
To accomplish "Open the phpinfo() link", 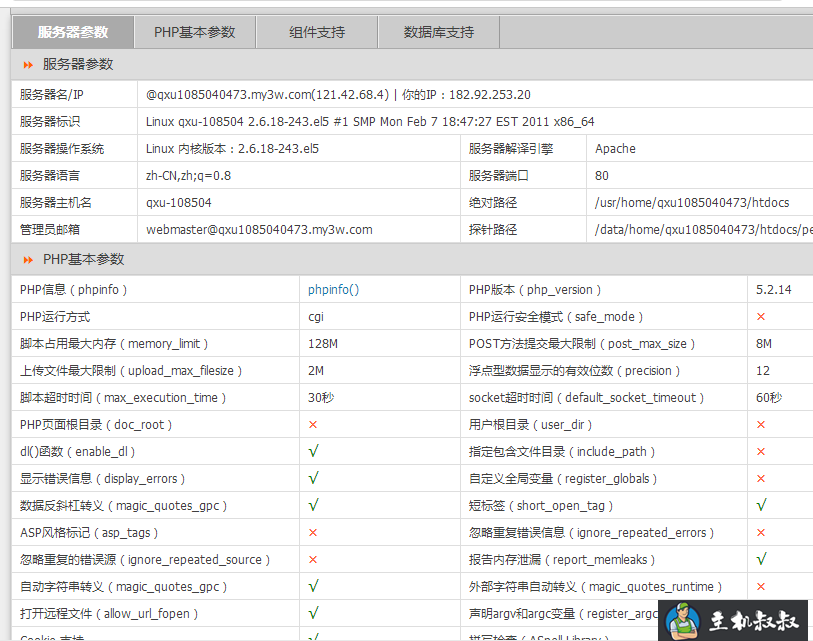I will [x=333, y=290].
